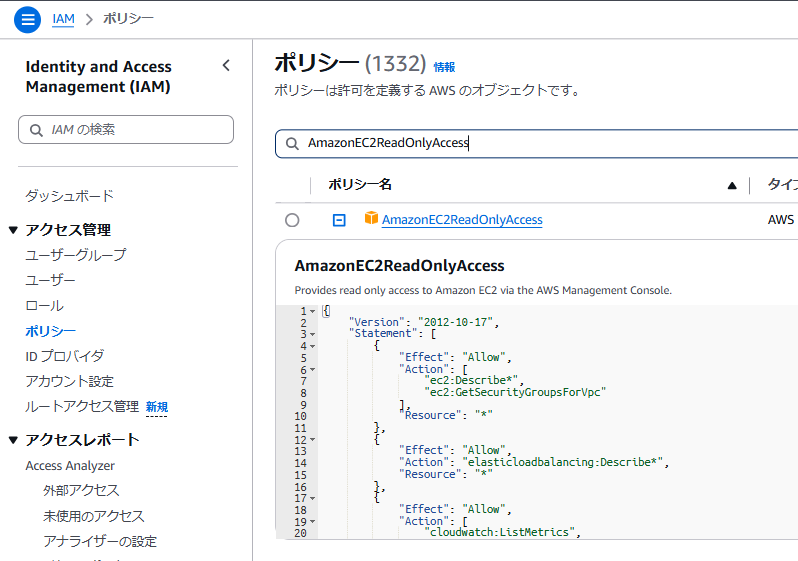Fold the Statement array at line 3
Screen dimensions: 798x561
coord(312,334)
